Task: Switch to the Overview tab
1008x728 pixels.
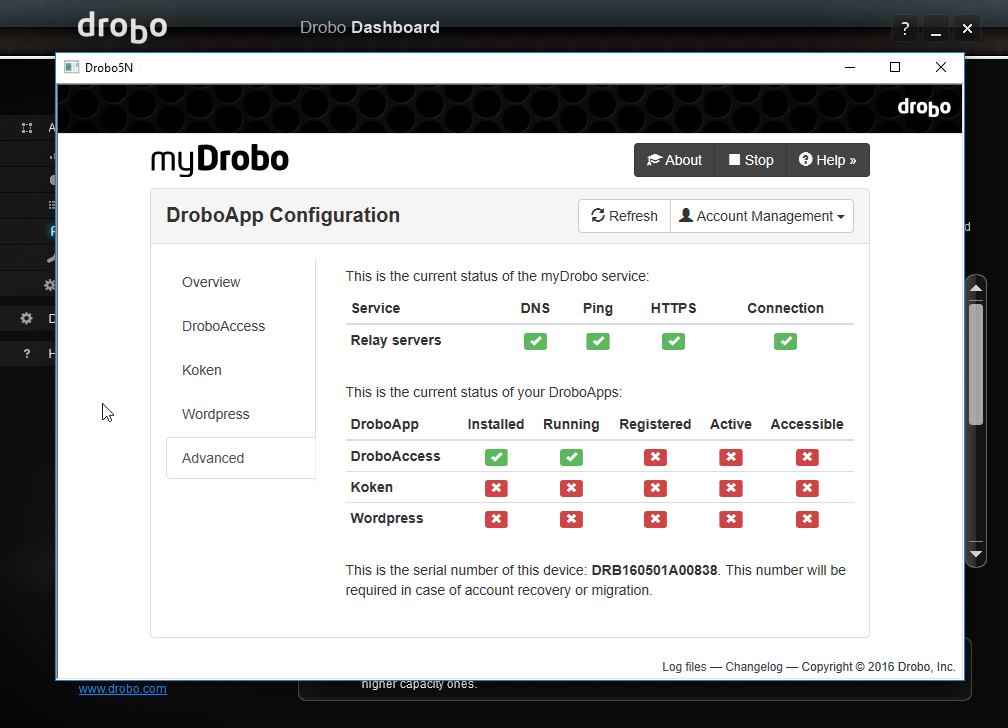Action: 211,282
